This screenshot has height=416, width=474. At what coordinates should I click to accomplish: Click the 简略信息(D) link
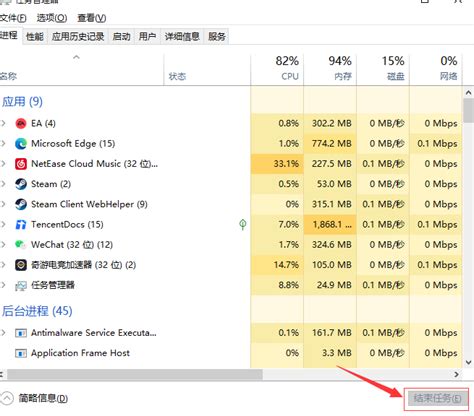coord(43,398)
